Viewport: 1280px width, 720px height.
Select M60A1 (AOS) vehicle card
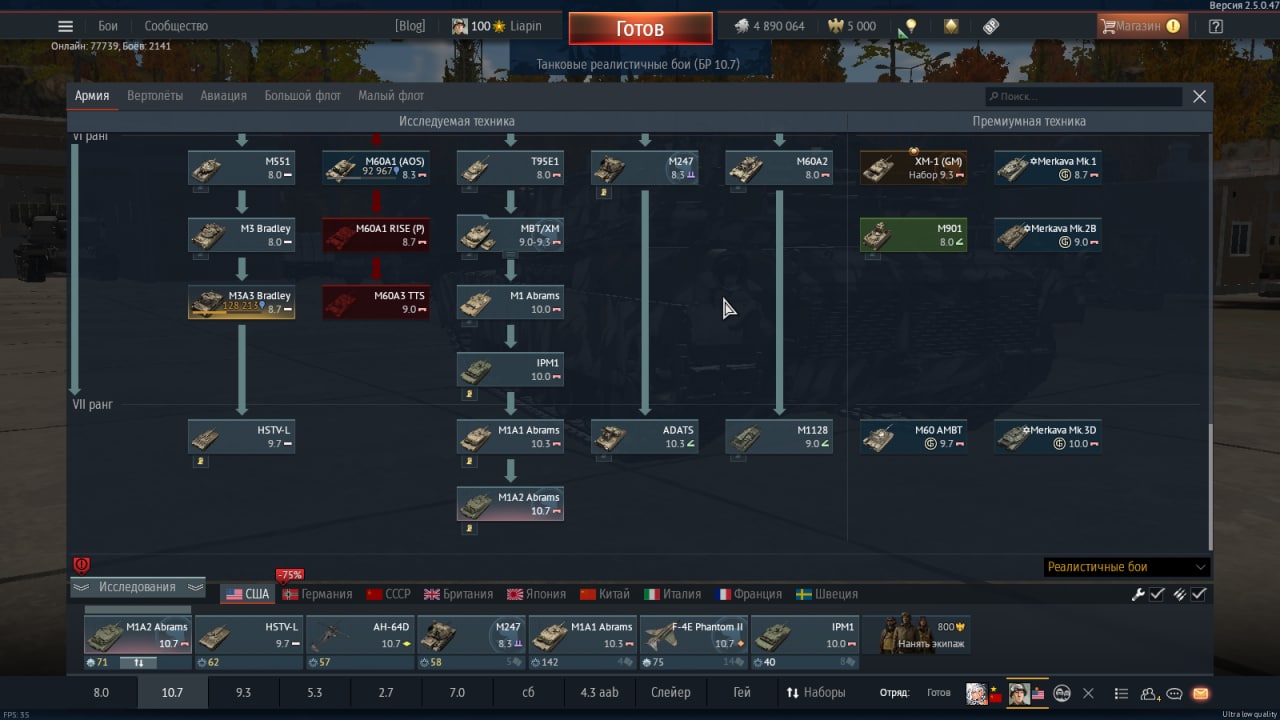click(376, 167)
